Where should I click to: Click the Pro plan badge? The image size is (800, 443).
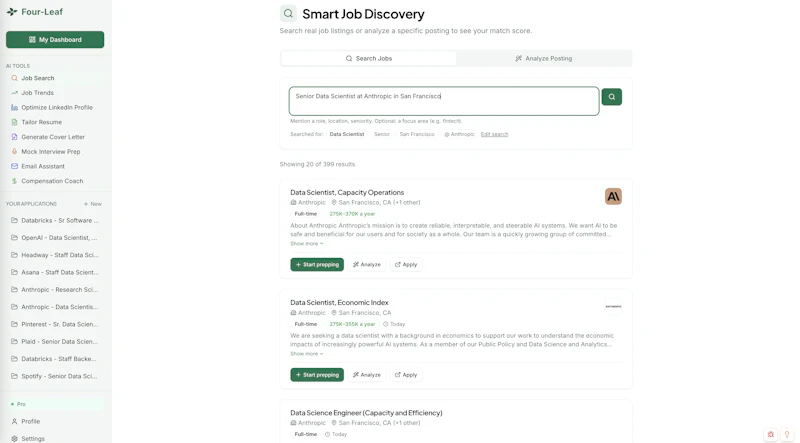55,404
